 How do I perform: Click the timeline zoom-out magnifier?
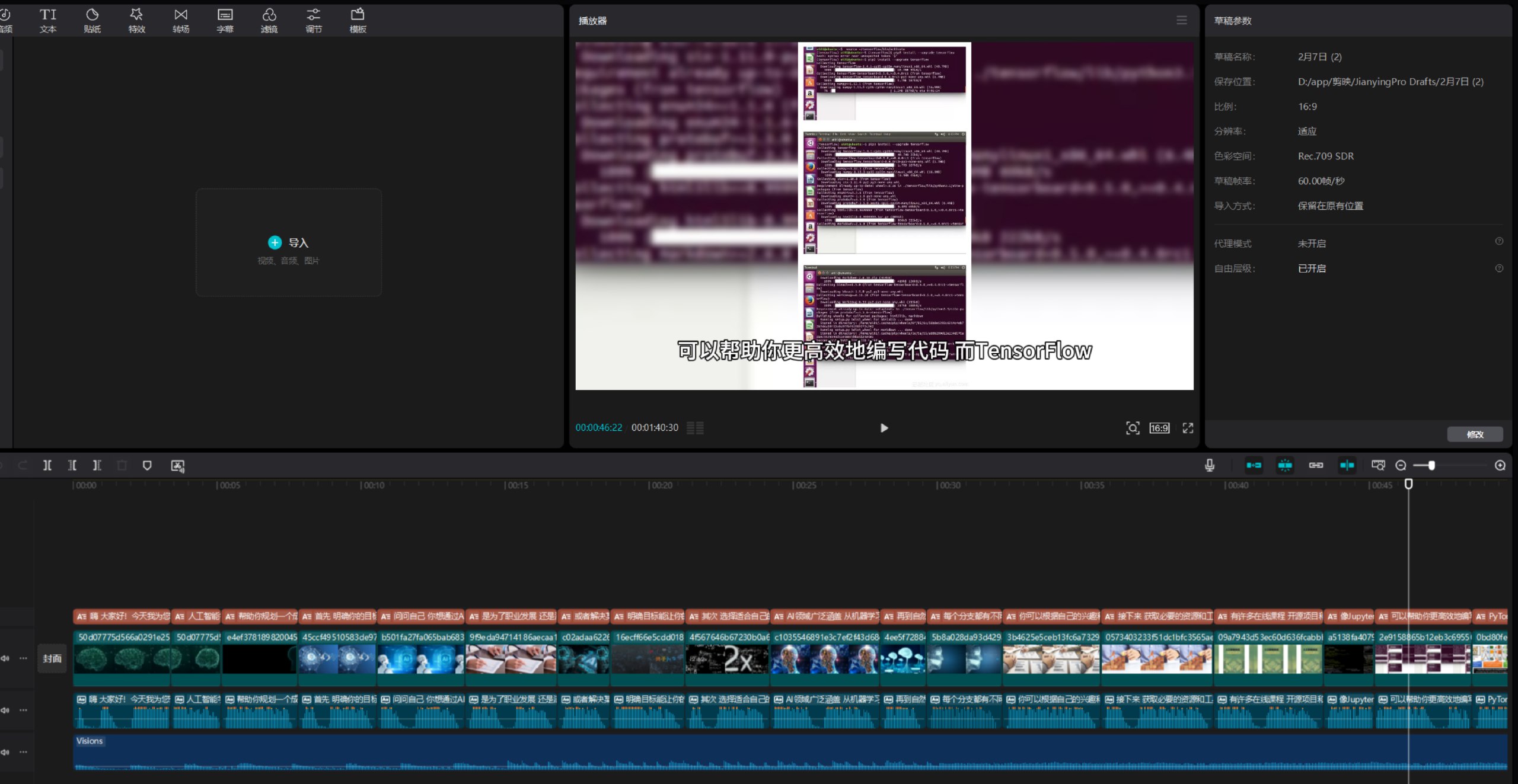(1401, 466)
